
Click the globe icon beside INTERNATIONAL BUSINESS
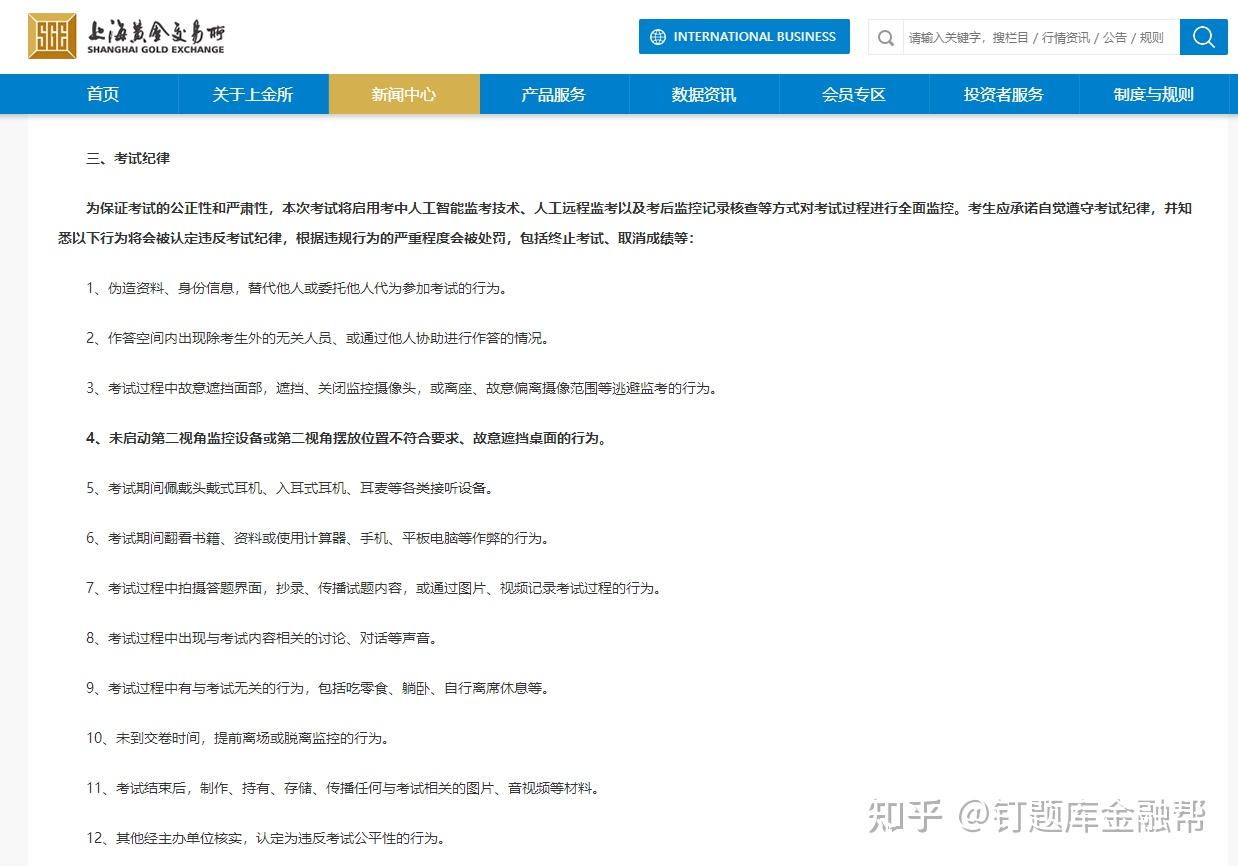659,36
